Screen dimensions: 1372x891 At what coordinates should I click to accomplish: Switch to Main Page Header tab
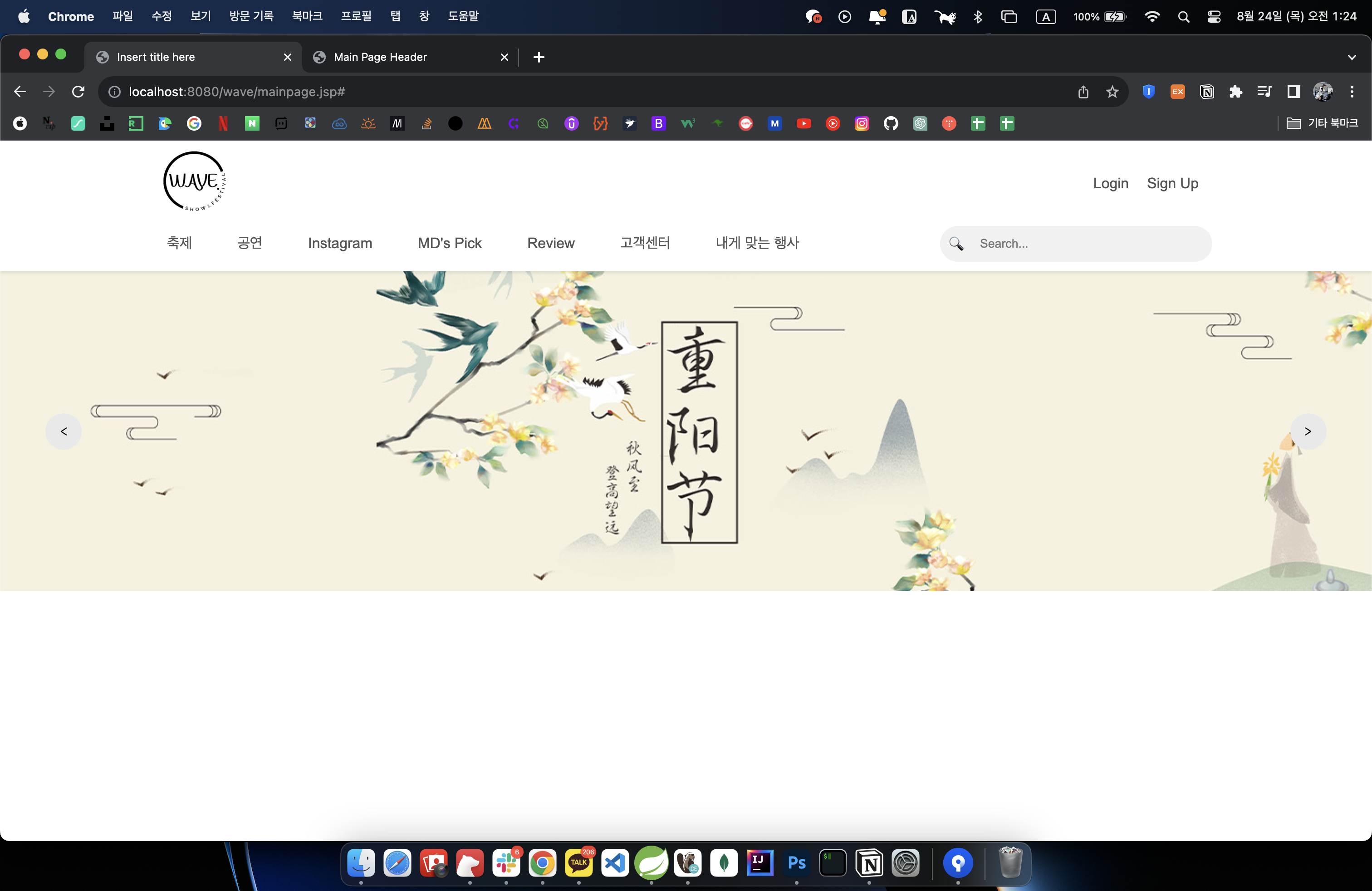pyautogui.click(x=381, y=57)
